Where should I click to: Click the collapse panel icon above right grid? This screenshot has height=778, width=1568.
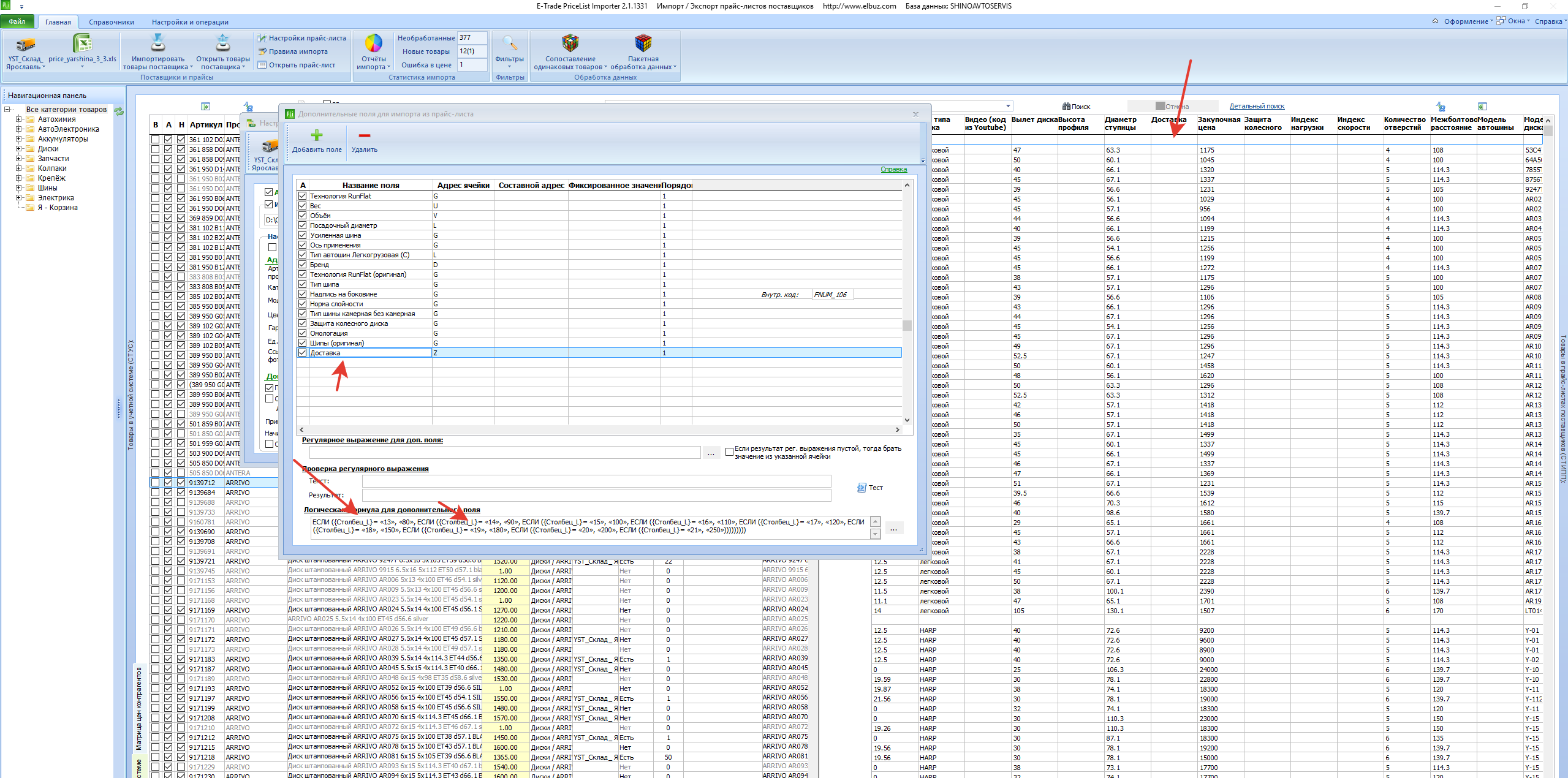tap(1482, 107)
